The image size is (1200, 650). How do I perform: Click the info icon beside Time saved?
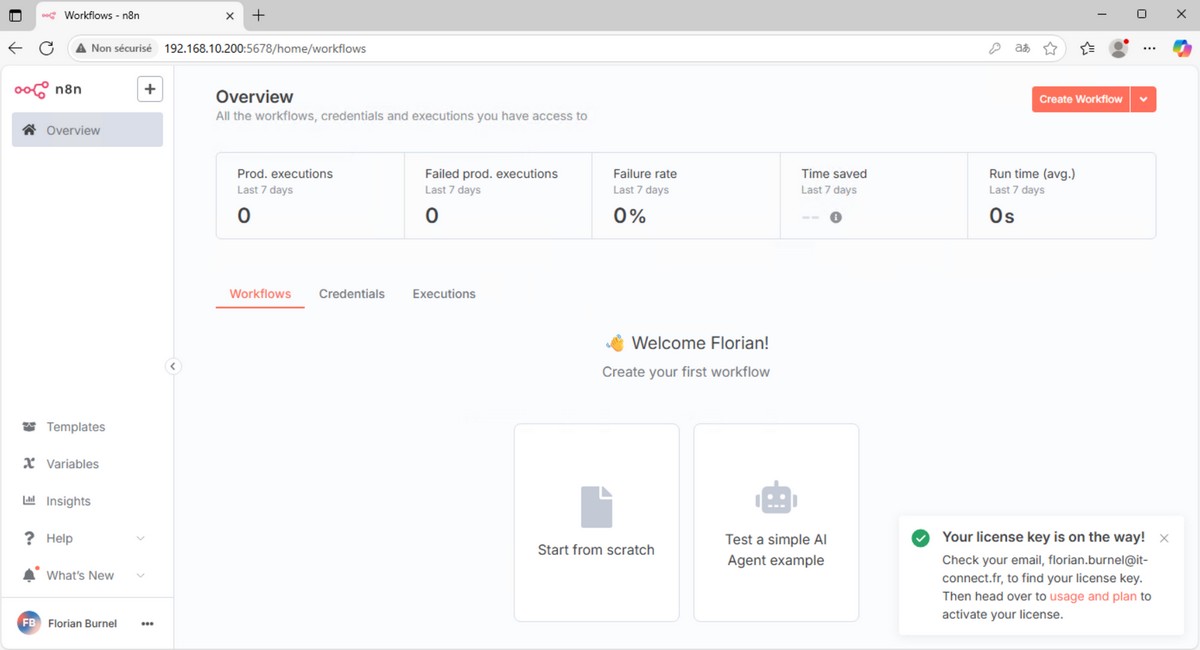(837, 216)
